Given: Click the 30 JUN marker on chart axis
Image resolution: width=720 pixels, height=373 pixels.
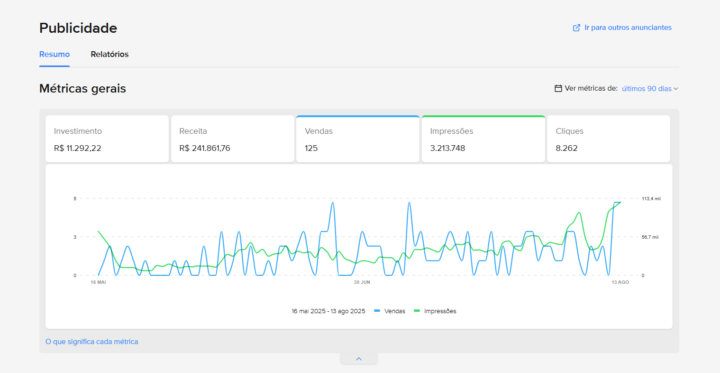Looking at the screenshot, I should (x=362, y=282).
